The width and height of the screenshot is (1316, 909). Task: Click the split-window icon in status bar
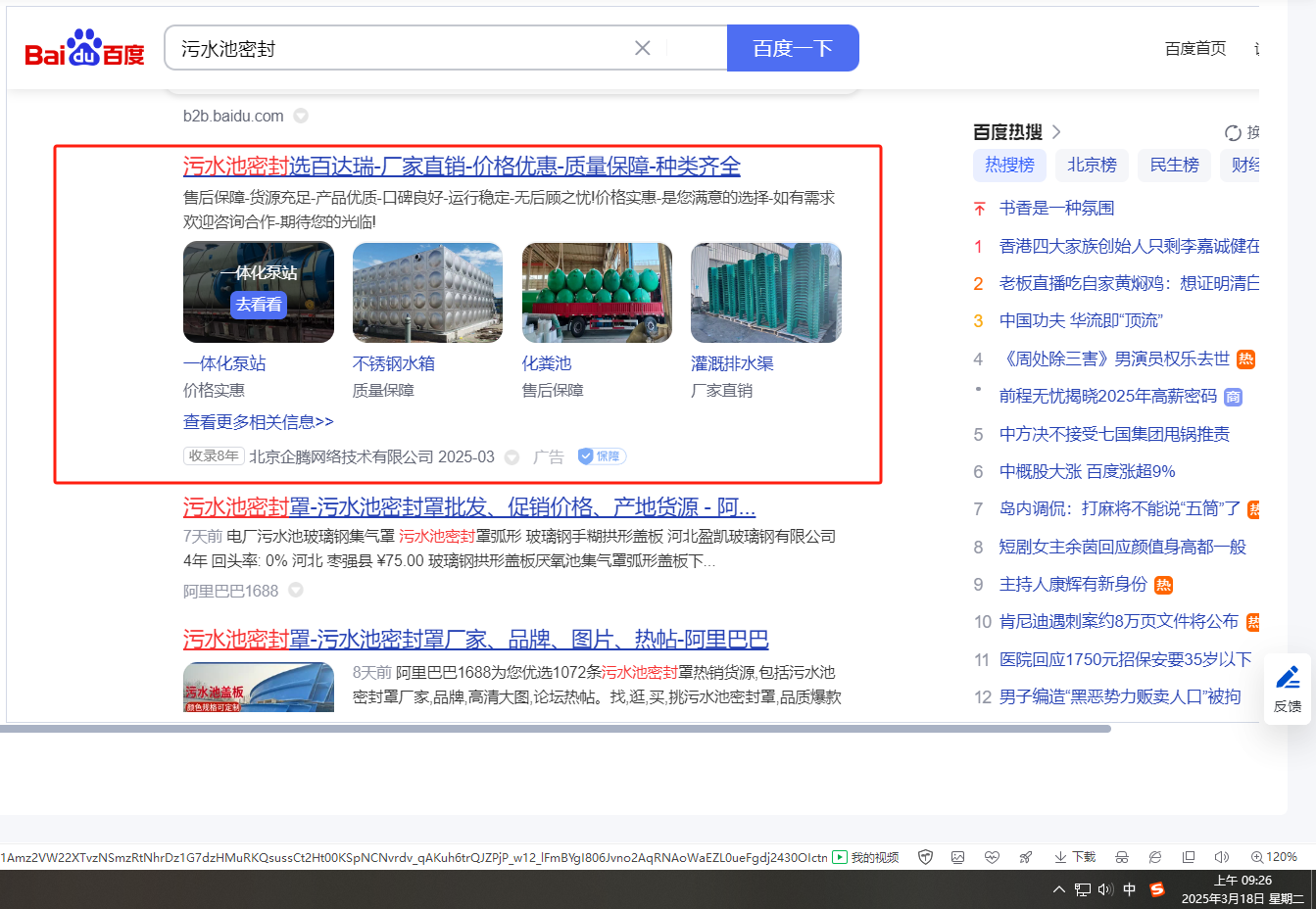1189,857
